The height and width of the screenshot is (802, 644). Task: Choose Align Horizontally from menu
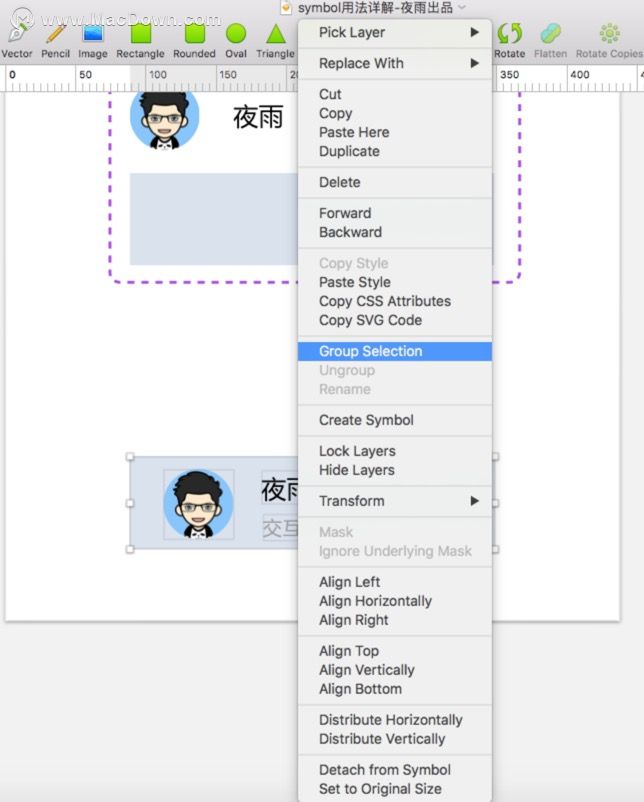click(x=395, y=600)
